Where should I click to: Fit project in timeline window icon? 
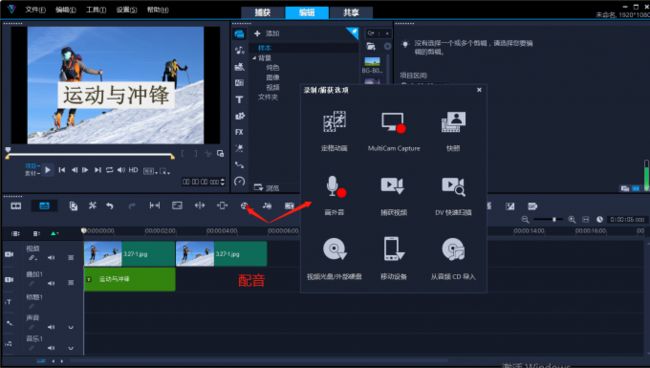click(x=586, y=219)
